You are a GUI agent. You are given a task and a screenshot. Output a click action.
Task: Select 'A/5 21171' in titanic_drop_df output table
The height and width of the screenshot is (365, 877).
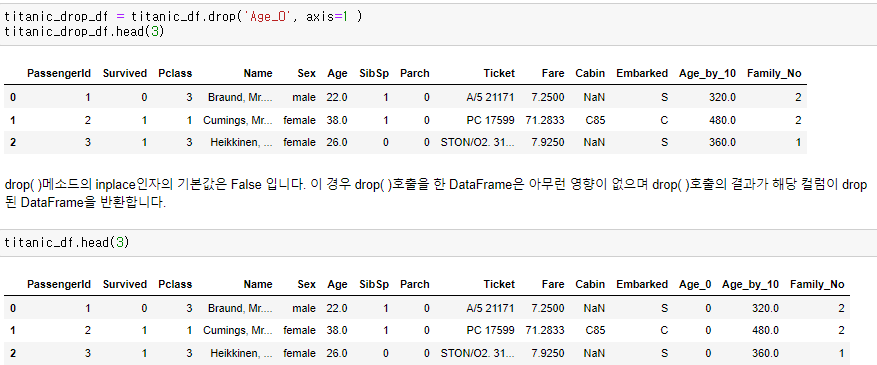point(491,98)
